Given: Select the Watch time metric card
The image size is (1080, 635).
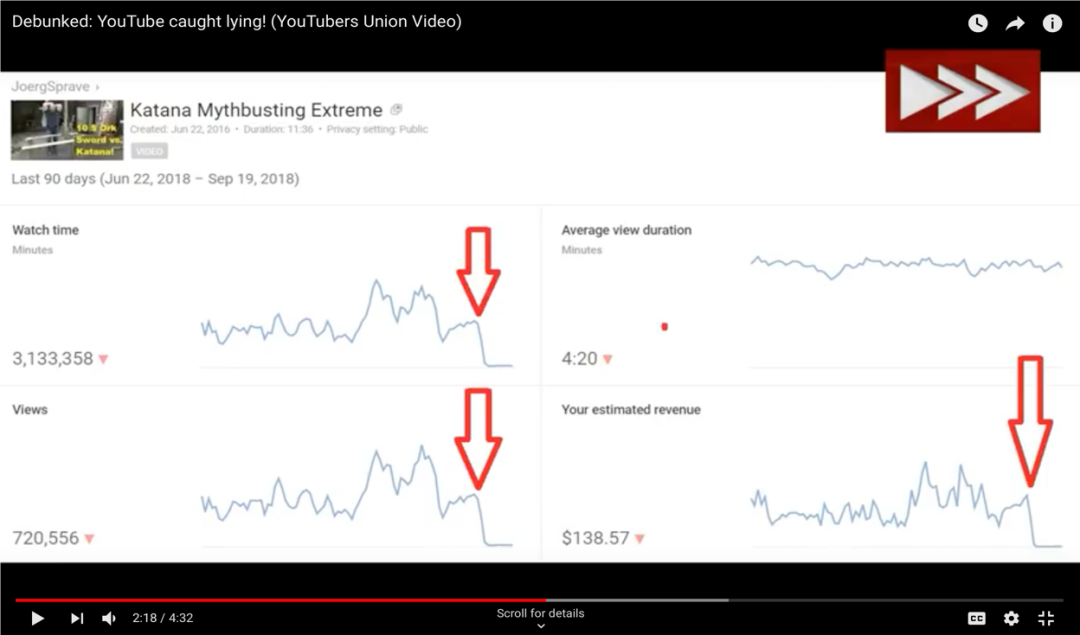Looking at the screenshot, I should (270, 296).
